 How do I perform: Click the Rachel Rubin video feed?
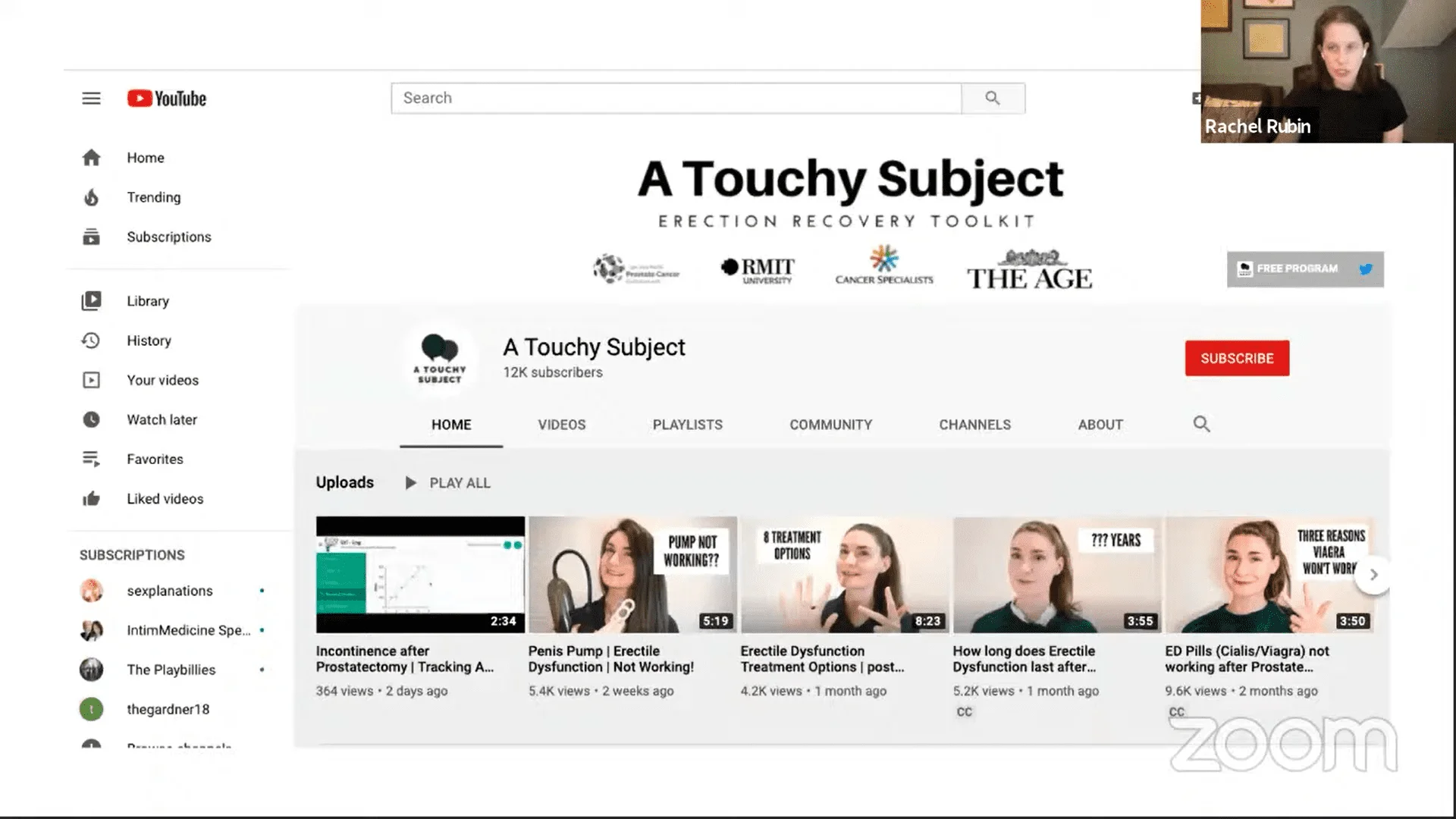pyautogui.click(x=1328, y=71)
